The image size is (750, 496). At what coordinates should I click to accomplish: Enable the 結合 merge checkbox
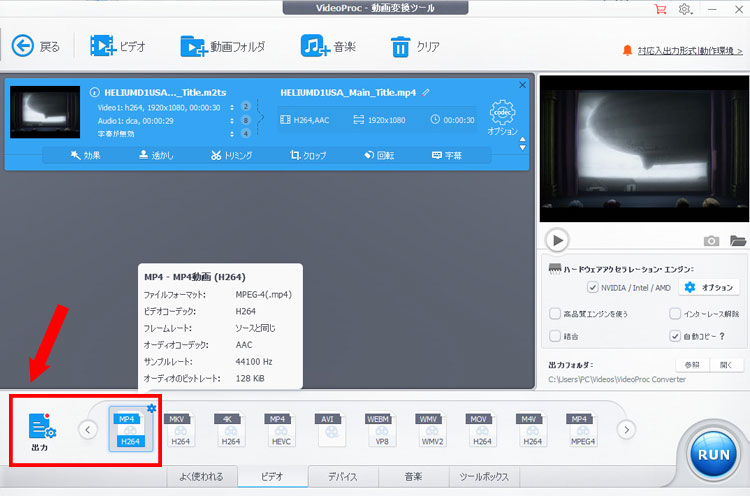[x=555, y=336]
